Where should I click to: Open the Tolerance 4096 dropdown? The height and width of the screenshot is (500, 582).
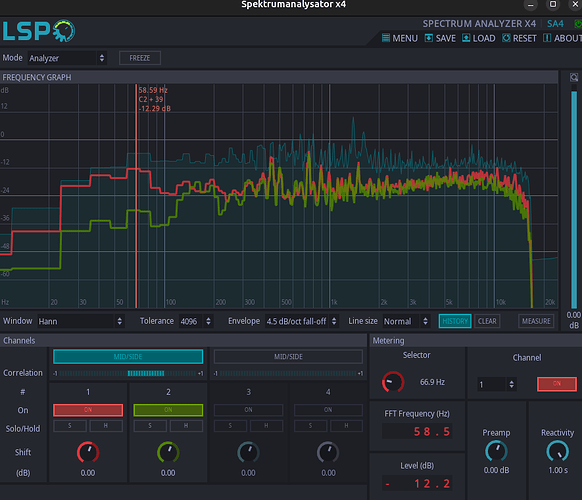[x=196, y=321]
